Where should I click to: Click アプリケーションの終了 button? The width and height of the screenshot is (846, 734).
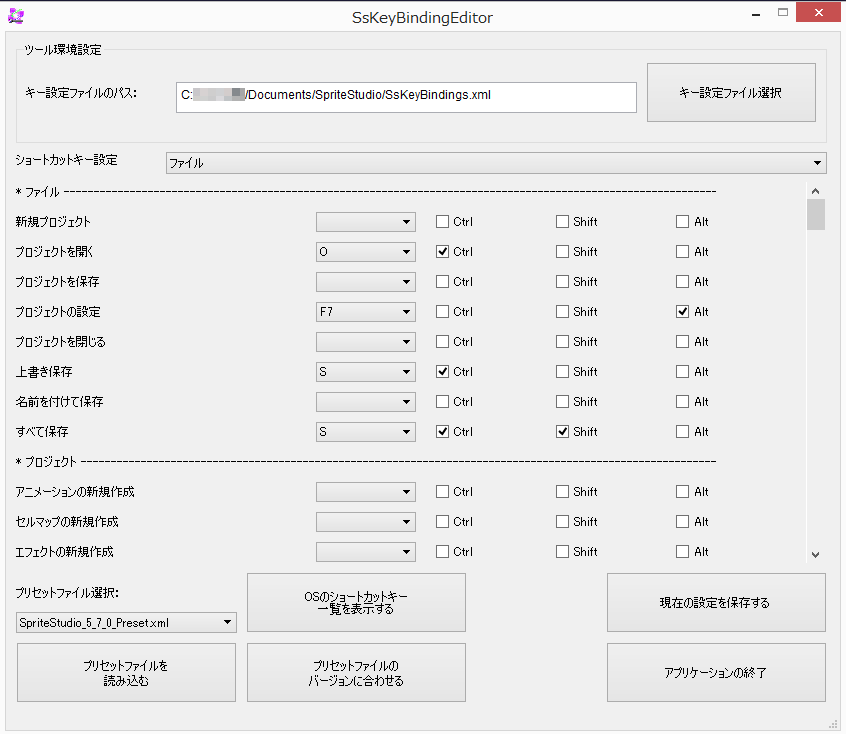(716, 672)
